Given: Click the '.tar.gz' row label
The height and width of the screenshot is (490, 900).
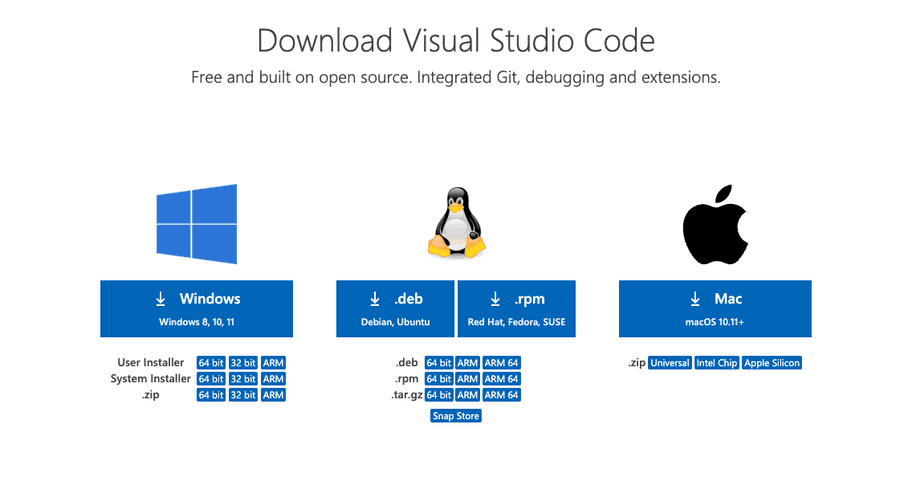Looking at the screenshot, I should point(406,395).
